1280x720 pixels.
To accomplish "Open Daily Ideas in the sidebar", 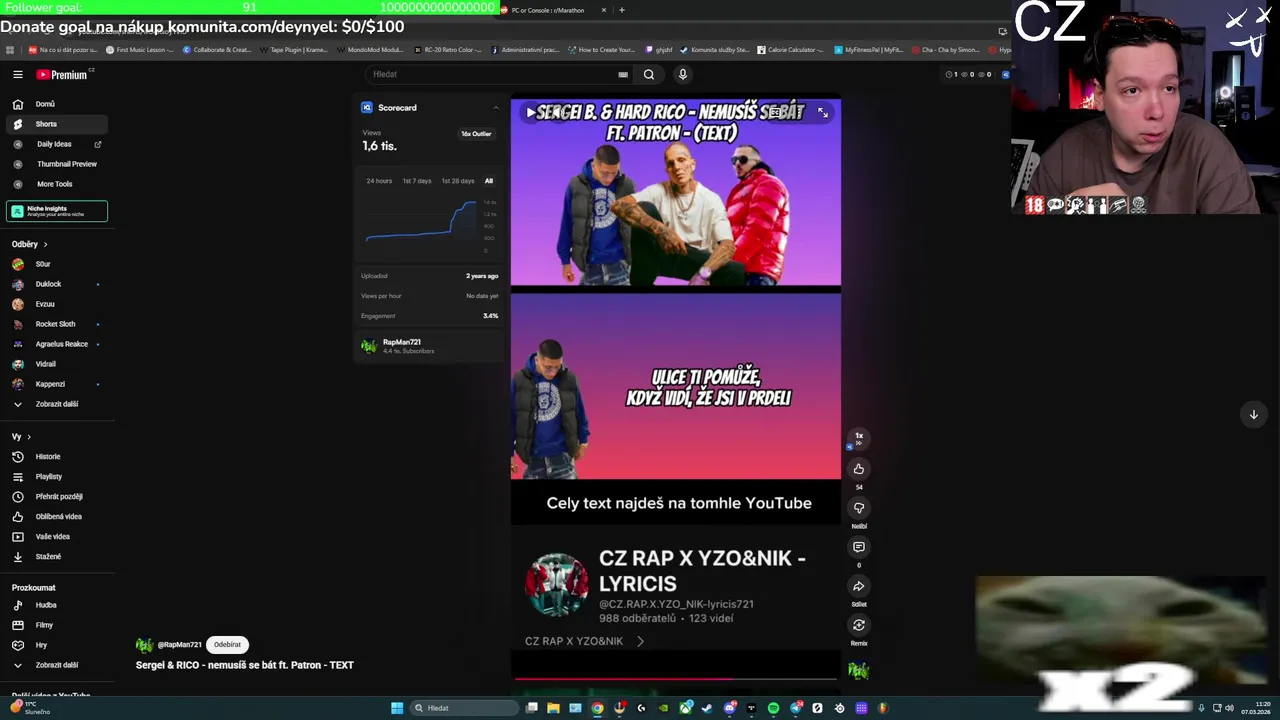I will (x=56, y=144).
